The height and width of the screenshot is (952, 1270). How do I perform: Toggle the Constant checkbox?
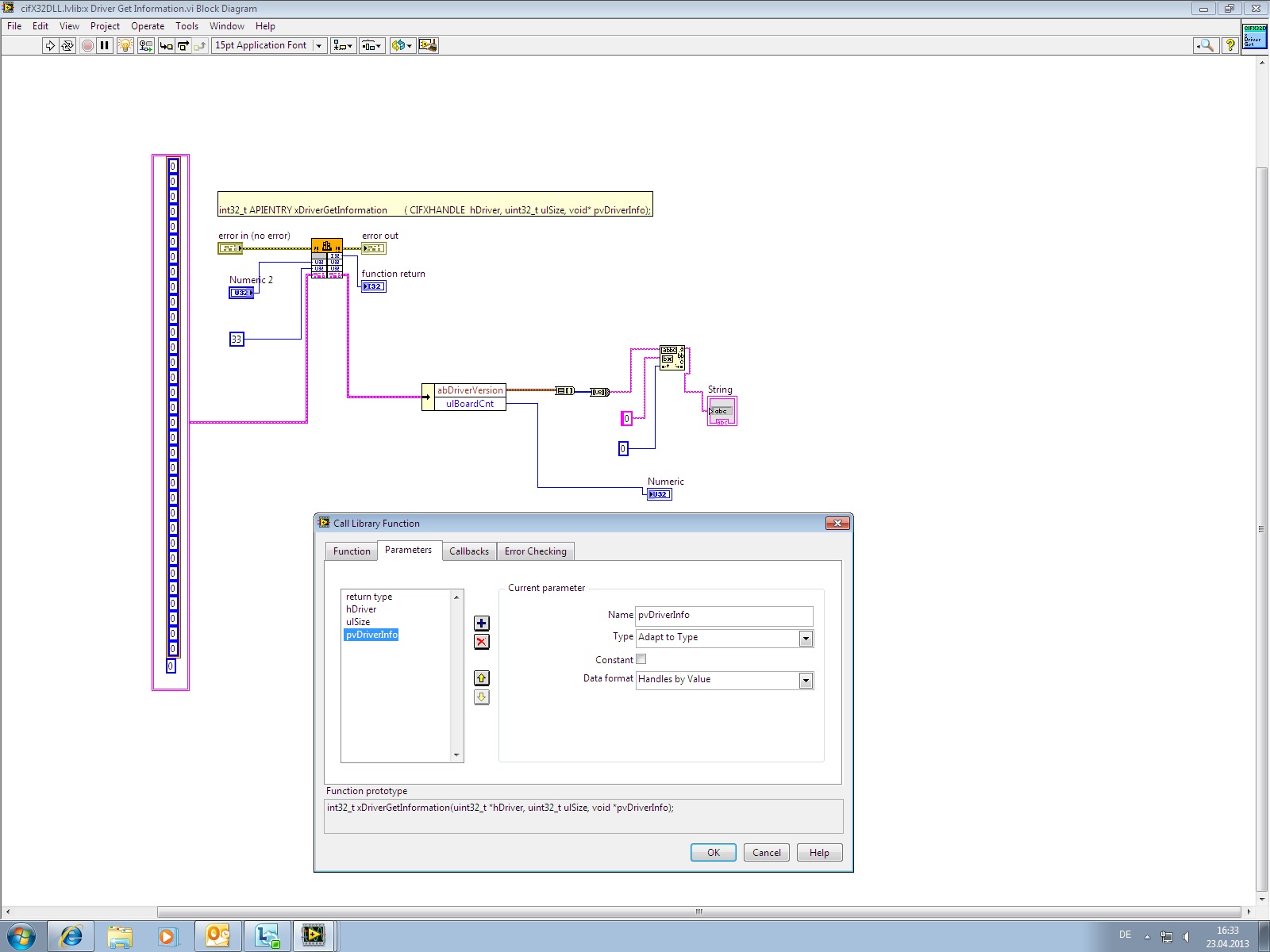(x=641, y=659)
